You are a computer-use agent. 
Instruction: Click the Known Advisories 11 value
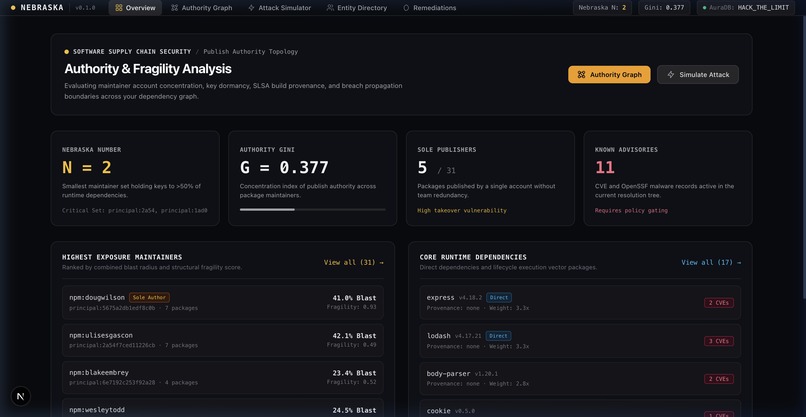click(x=605, y=168)
